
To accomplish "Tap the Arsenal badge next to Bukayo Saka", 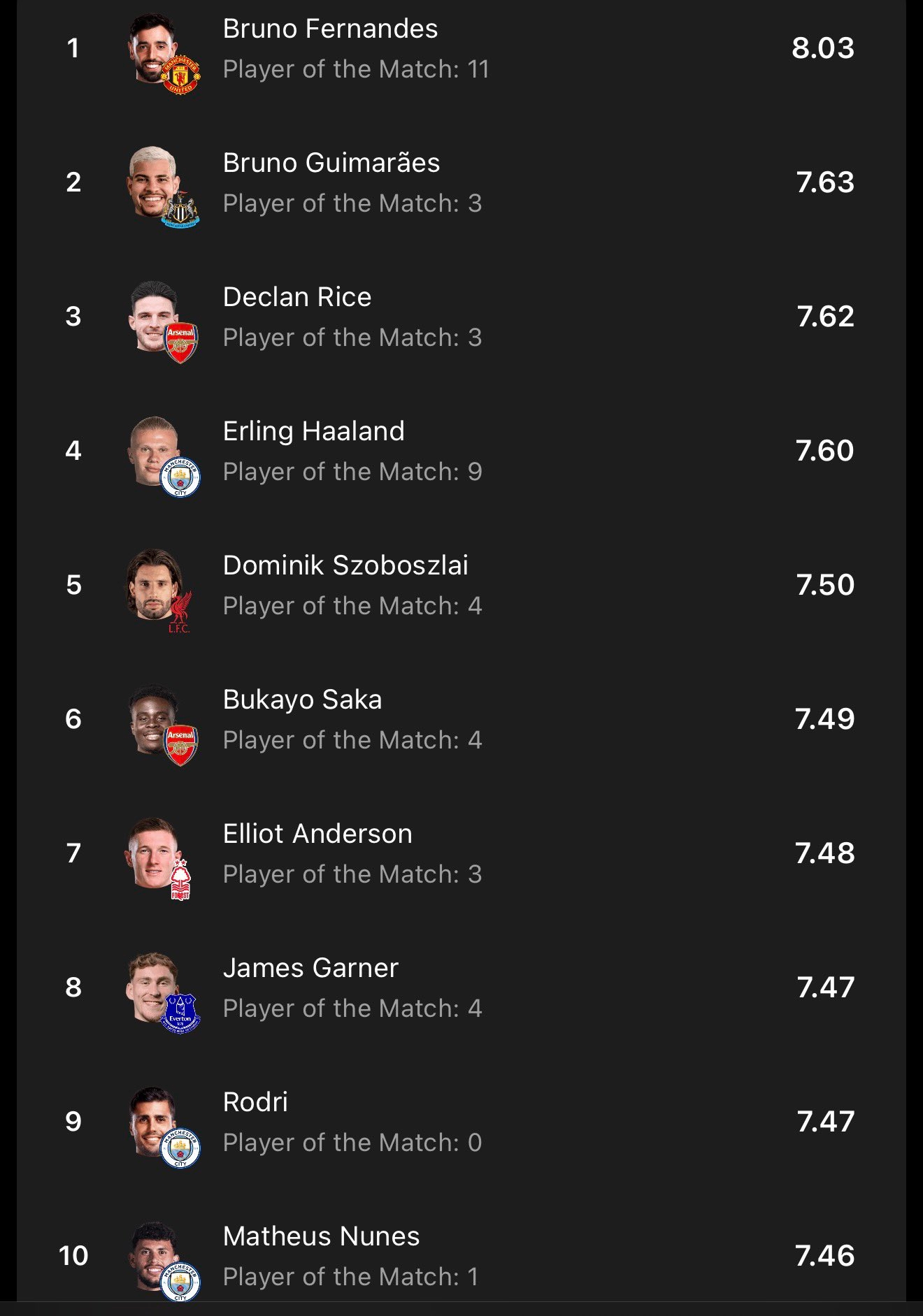I will pos(181,745).
